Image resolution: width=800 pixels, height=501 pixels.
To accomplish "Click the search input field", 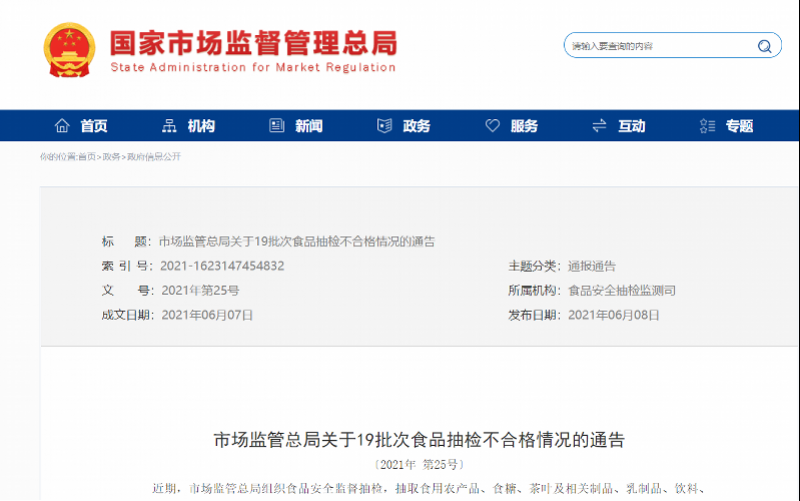I will (658, 47).
